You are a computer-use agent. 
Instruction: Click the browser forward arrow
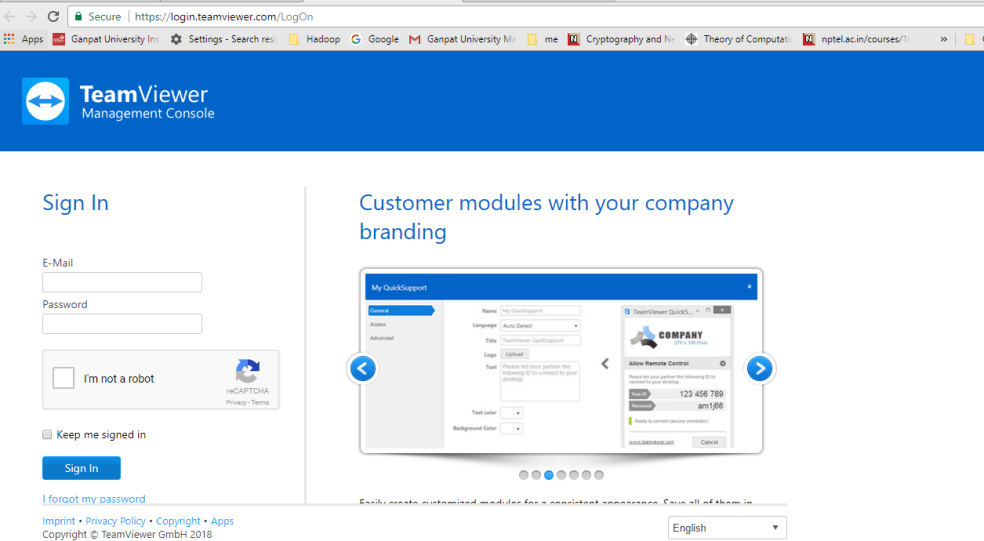click(31, 16)
